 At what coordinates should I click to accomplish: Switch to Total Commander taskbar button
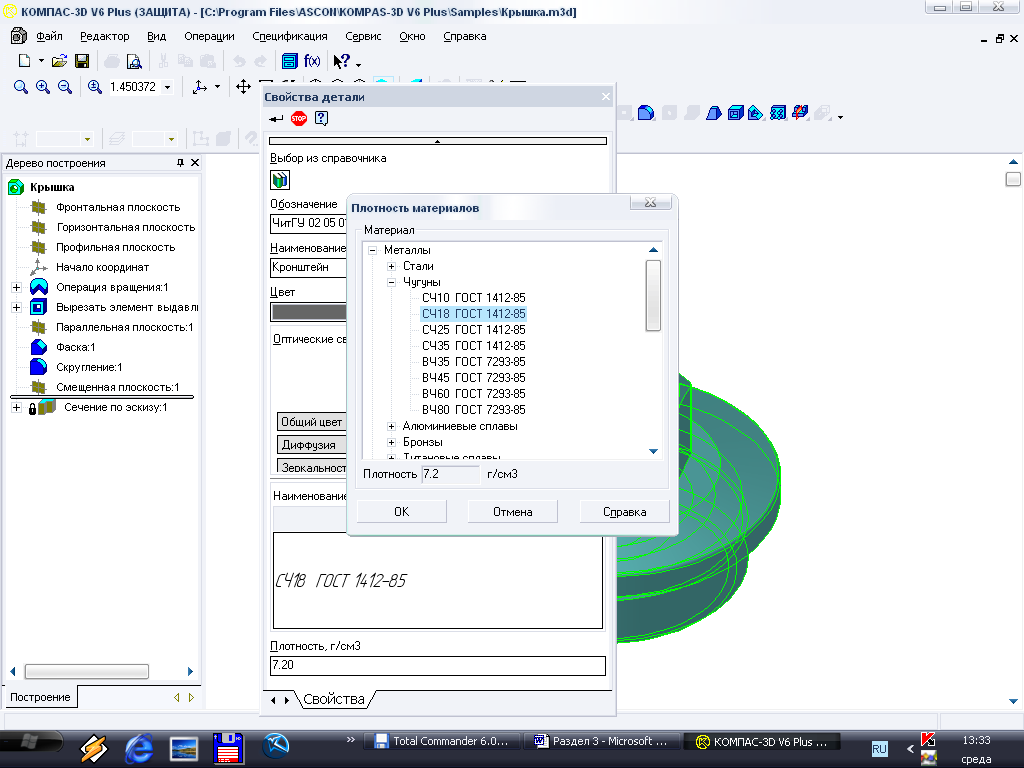click(x=442, y=741)
